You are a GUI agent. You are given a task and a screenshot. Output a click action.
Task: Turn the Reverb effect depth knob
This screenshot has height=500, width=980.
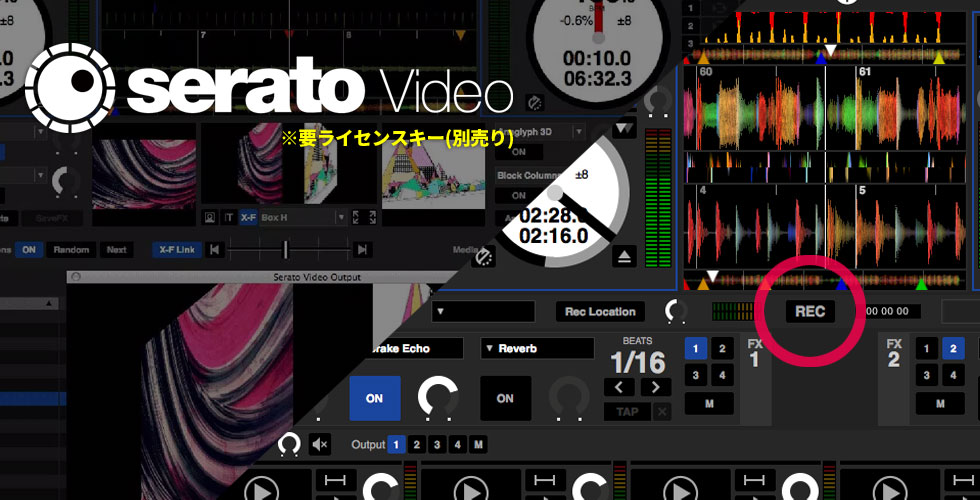coord(569,398)
